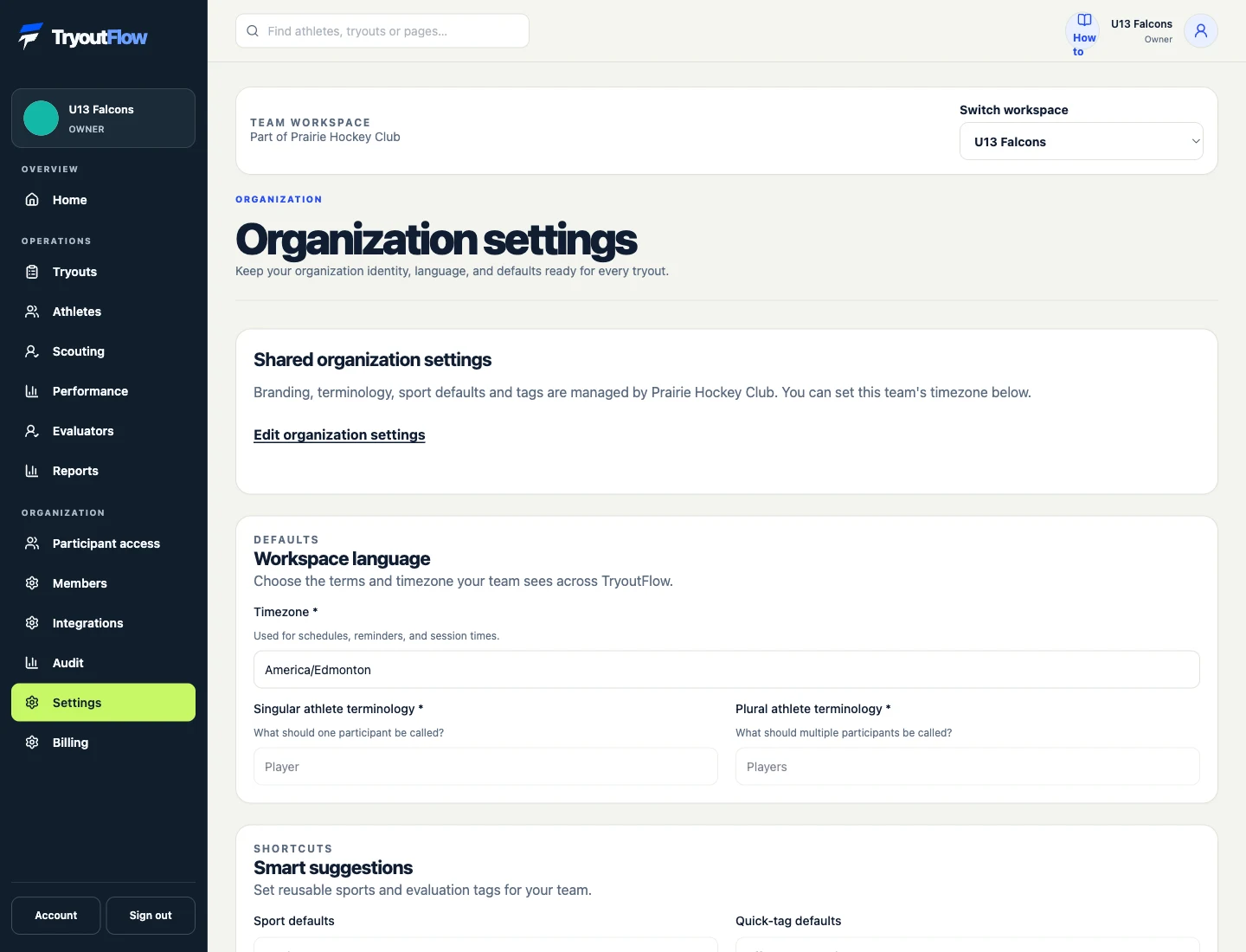Click the Athletes people icon
Viewport: 1246px width, 952px height.
coord(32,312)
